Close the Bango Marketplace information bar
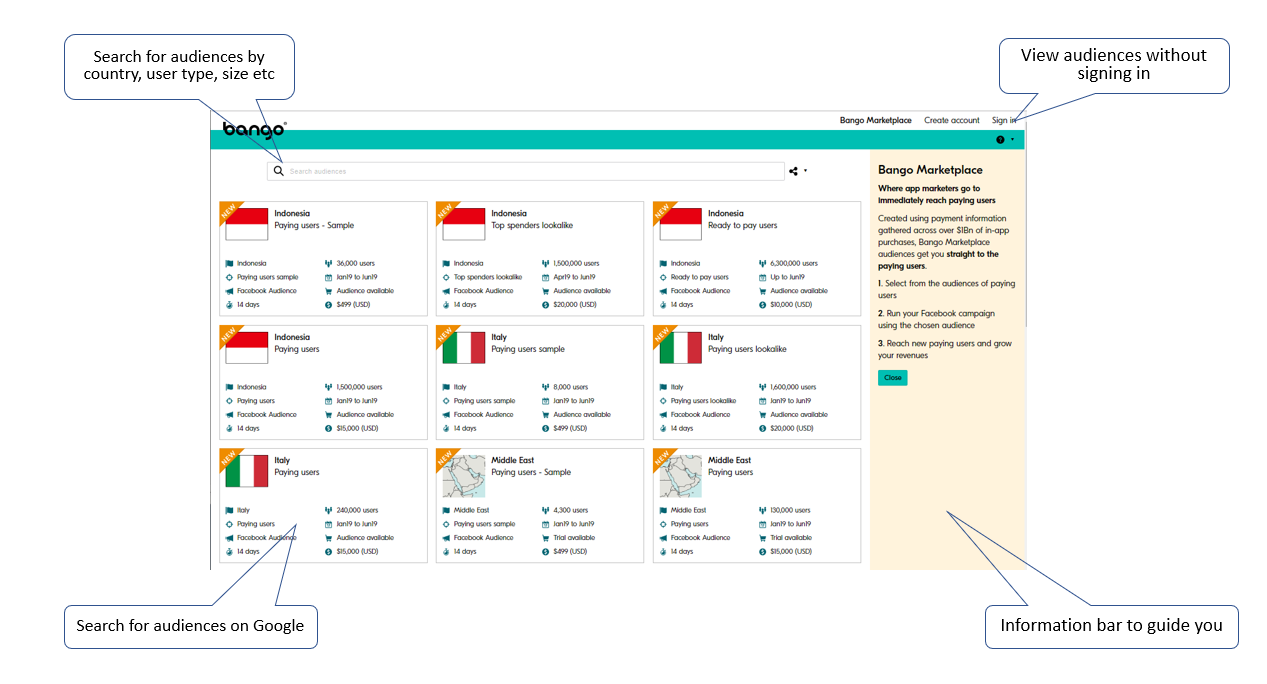The height and width of the screenshot is (684, 1267). pyautogui.click(x=893, y=378)
